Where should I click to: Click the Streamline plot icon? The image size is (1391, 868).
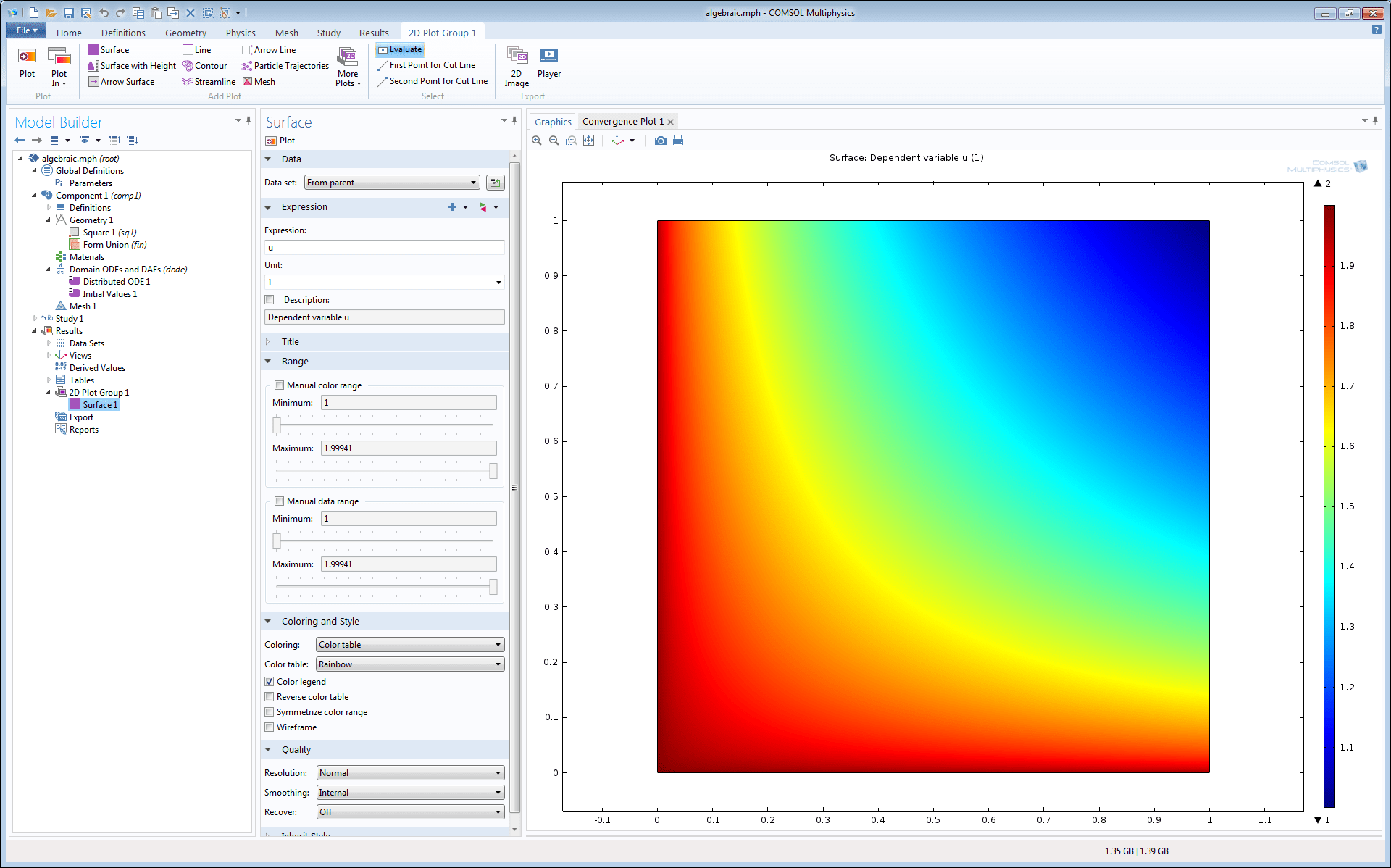188,82
